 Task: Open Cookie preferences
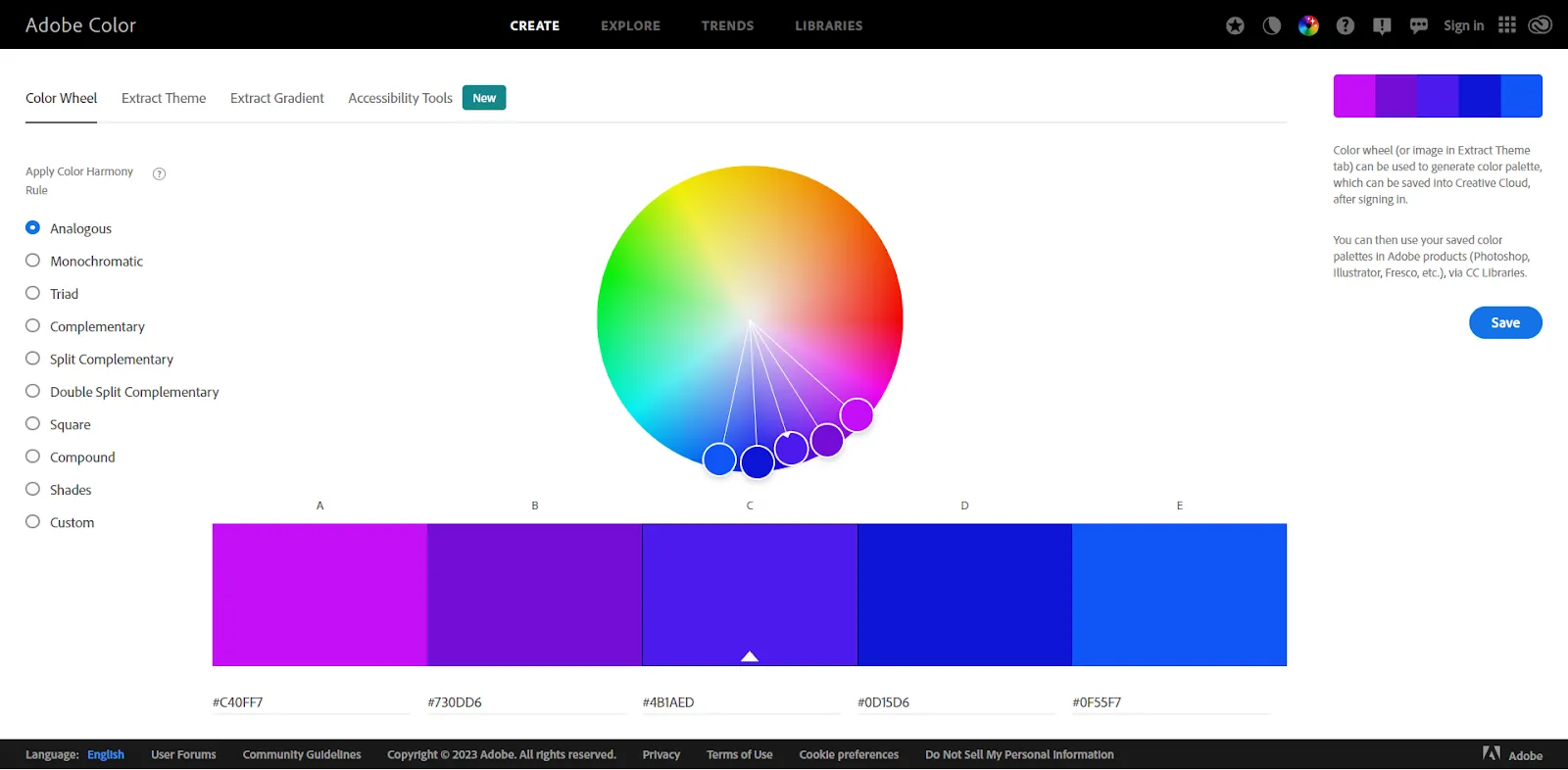pos(849,754)
